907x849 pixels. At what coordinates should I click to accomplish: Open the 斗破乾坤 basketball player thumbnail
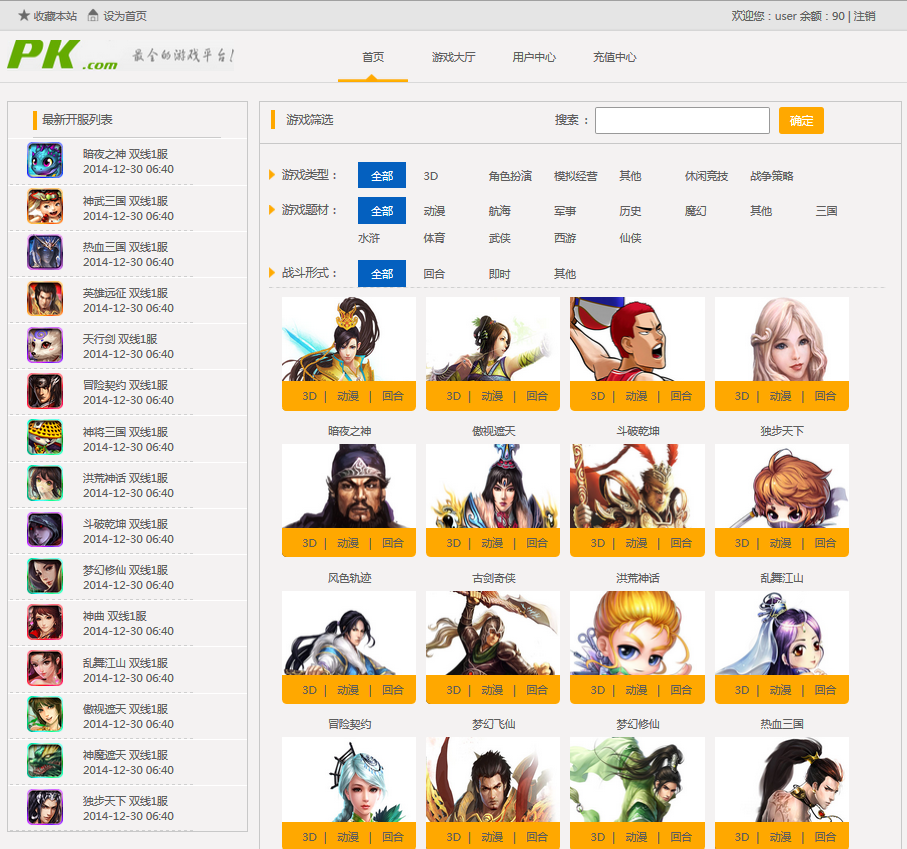[637, 339]
